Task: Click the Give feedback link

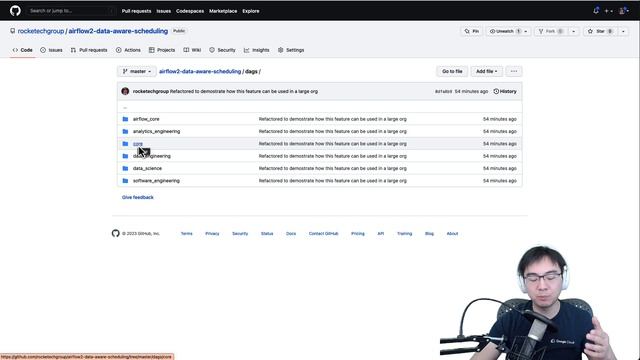Action: pos(138,197)
